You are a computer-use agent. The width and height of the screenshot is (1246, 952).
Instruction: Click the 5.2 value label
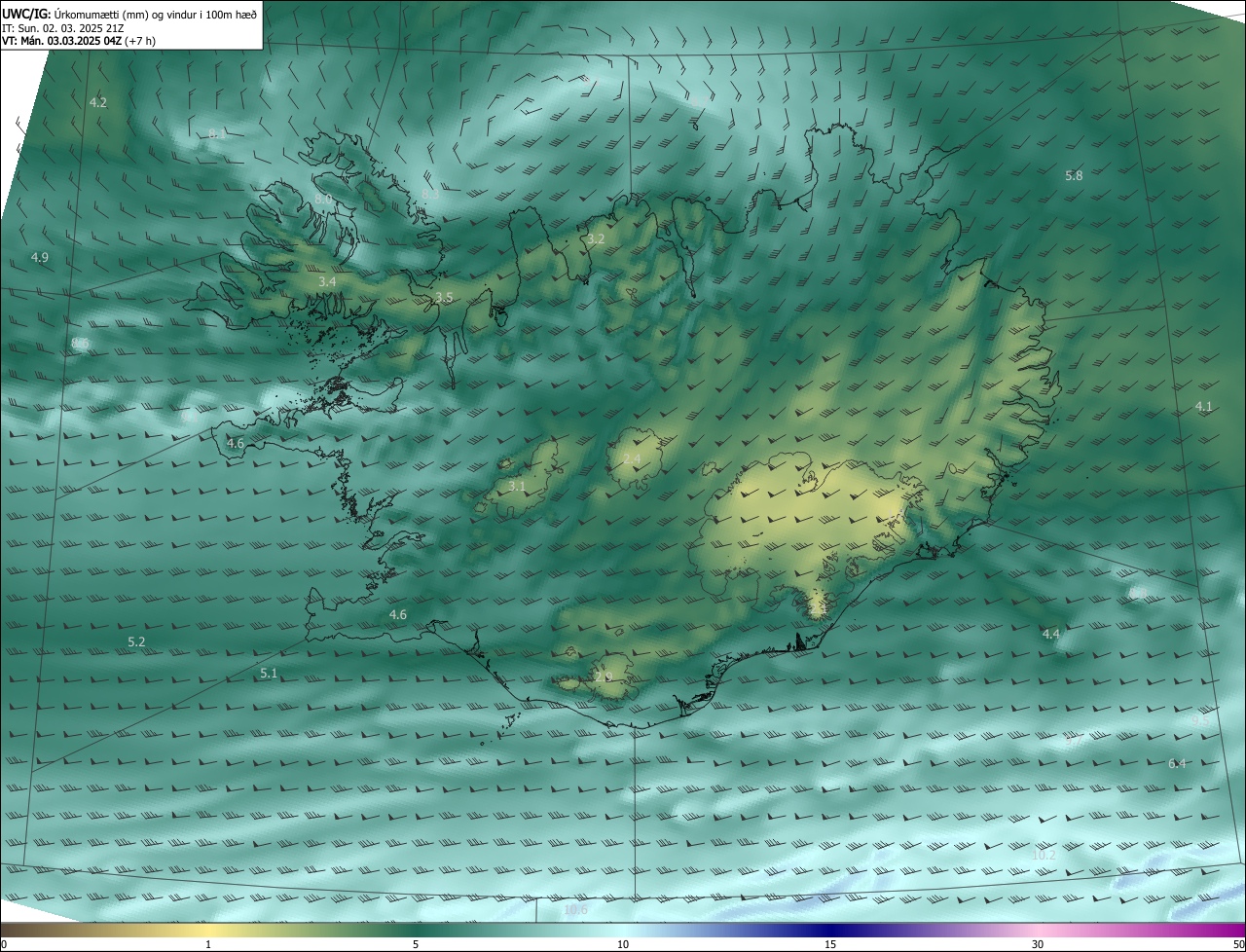136,641
